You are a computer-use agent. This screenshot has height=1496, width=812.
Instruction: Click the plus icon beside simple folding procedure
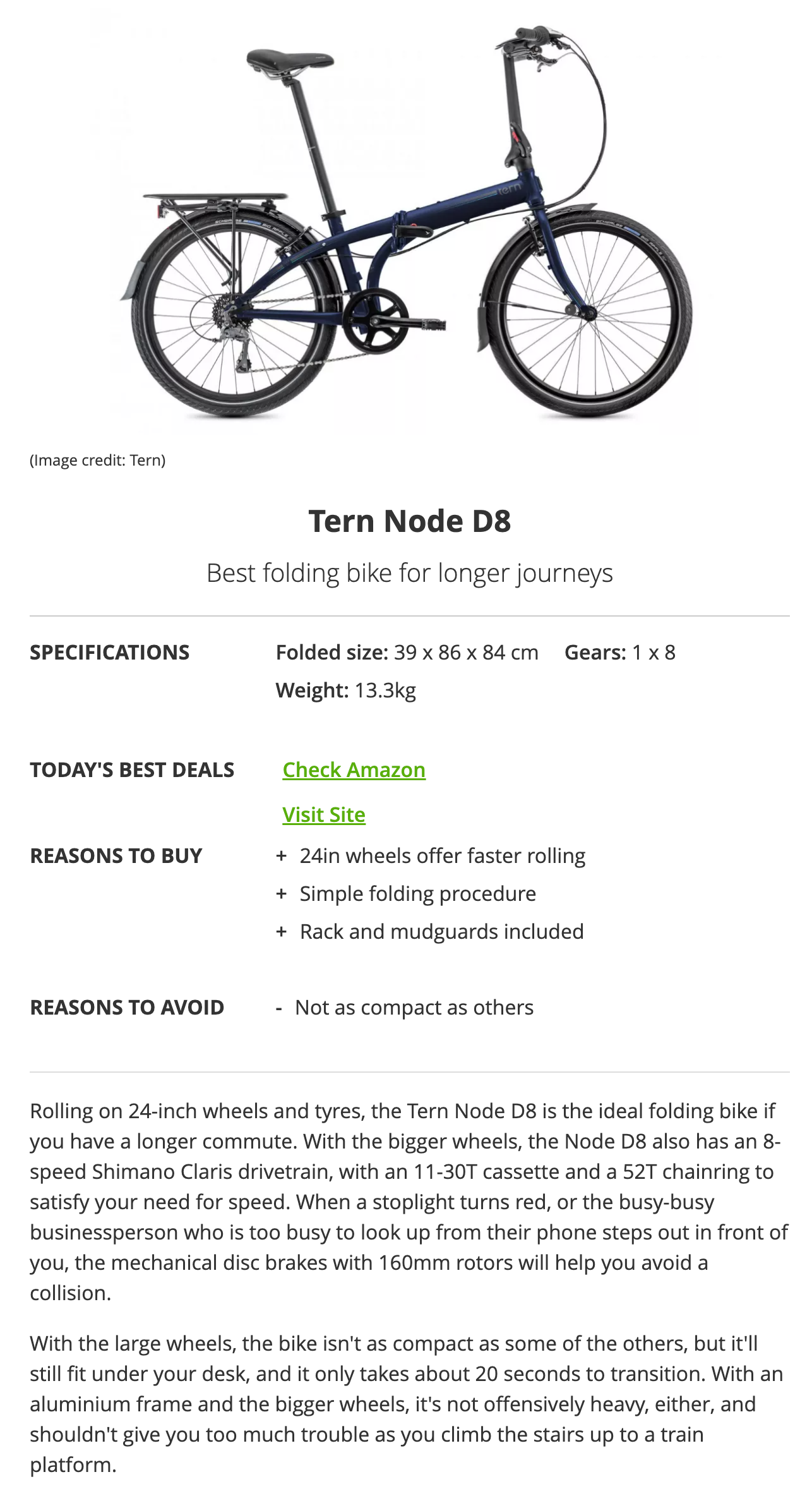[x=282, y=893]
